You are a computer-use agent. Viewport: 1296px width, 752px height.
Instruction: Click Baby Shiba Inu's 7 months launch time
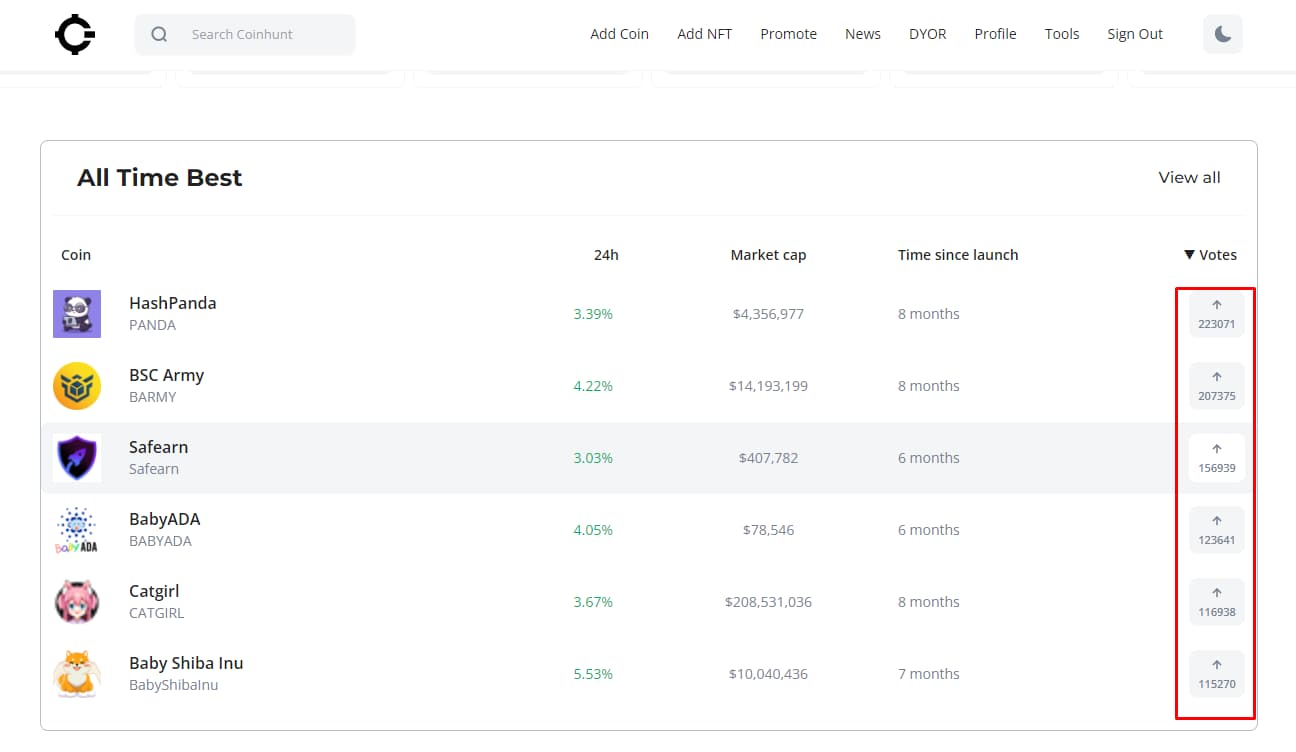point(928,674)
